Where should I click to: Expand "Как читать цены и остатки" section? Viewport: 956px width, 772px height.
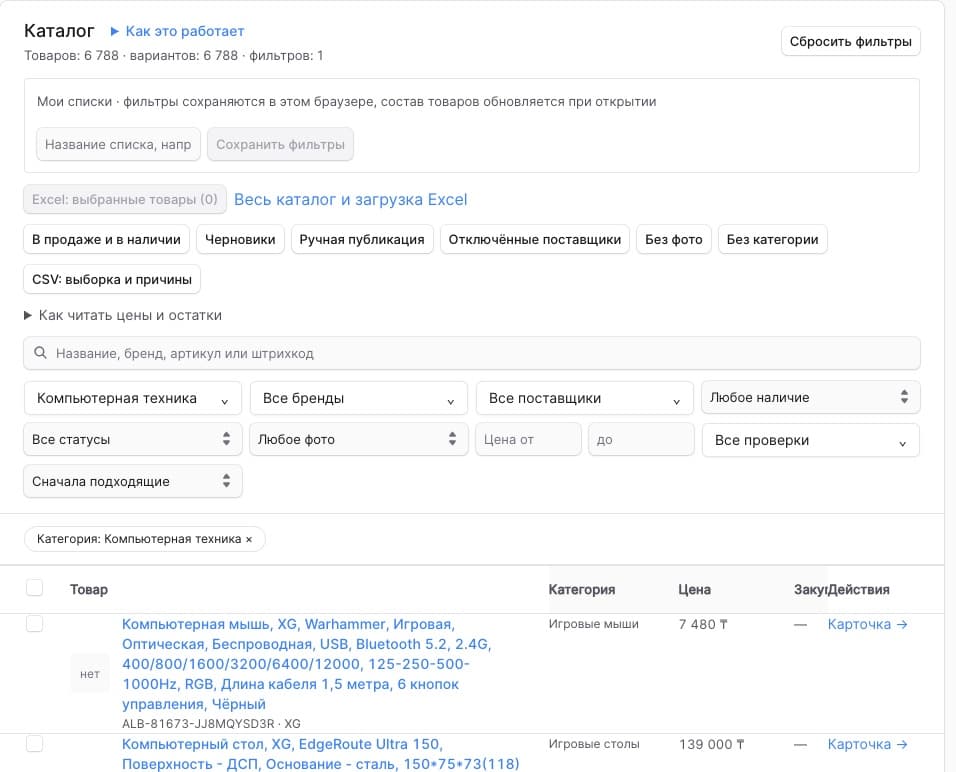coord(123,315)
